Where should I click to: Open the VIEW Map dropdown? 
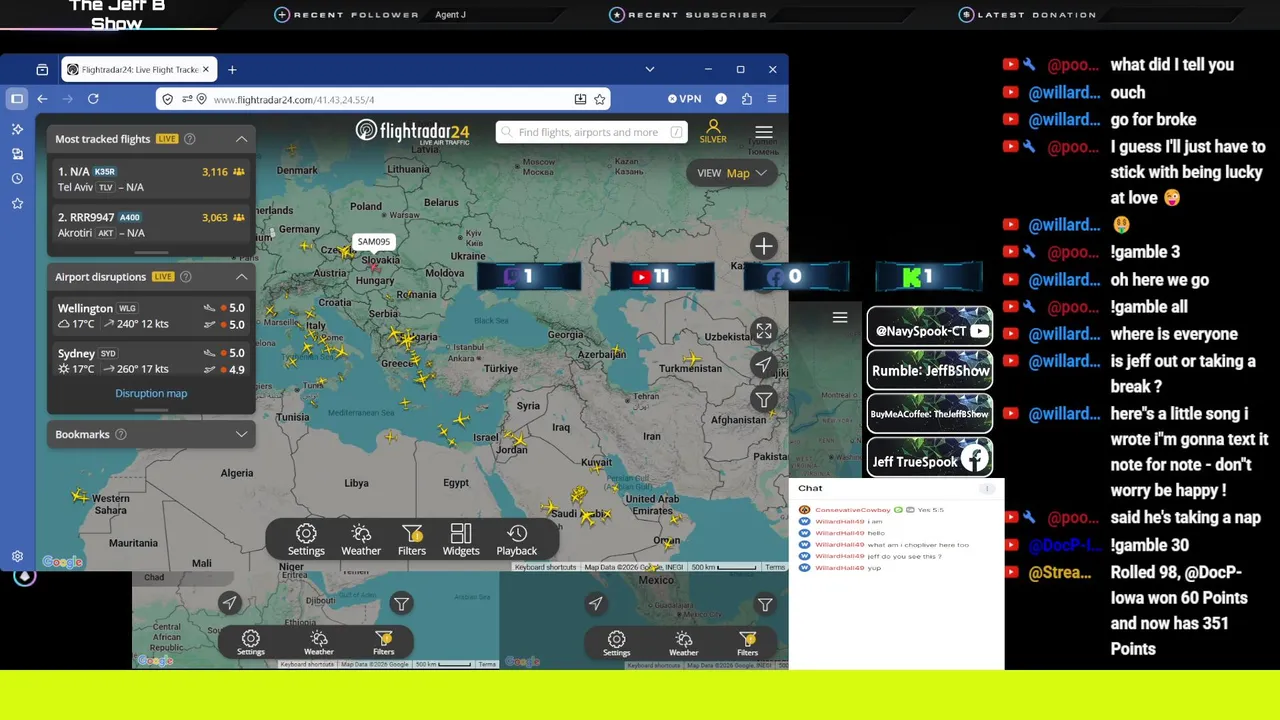(x=732, y=173)
